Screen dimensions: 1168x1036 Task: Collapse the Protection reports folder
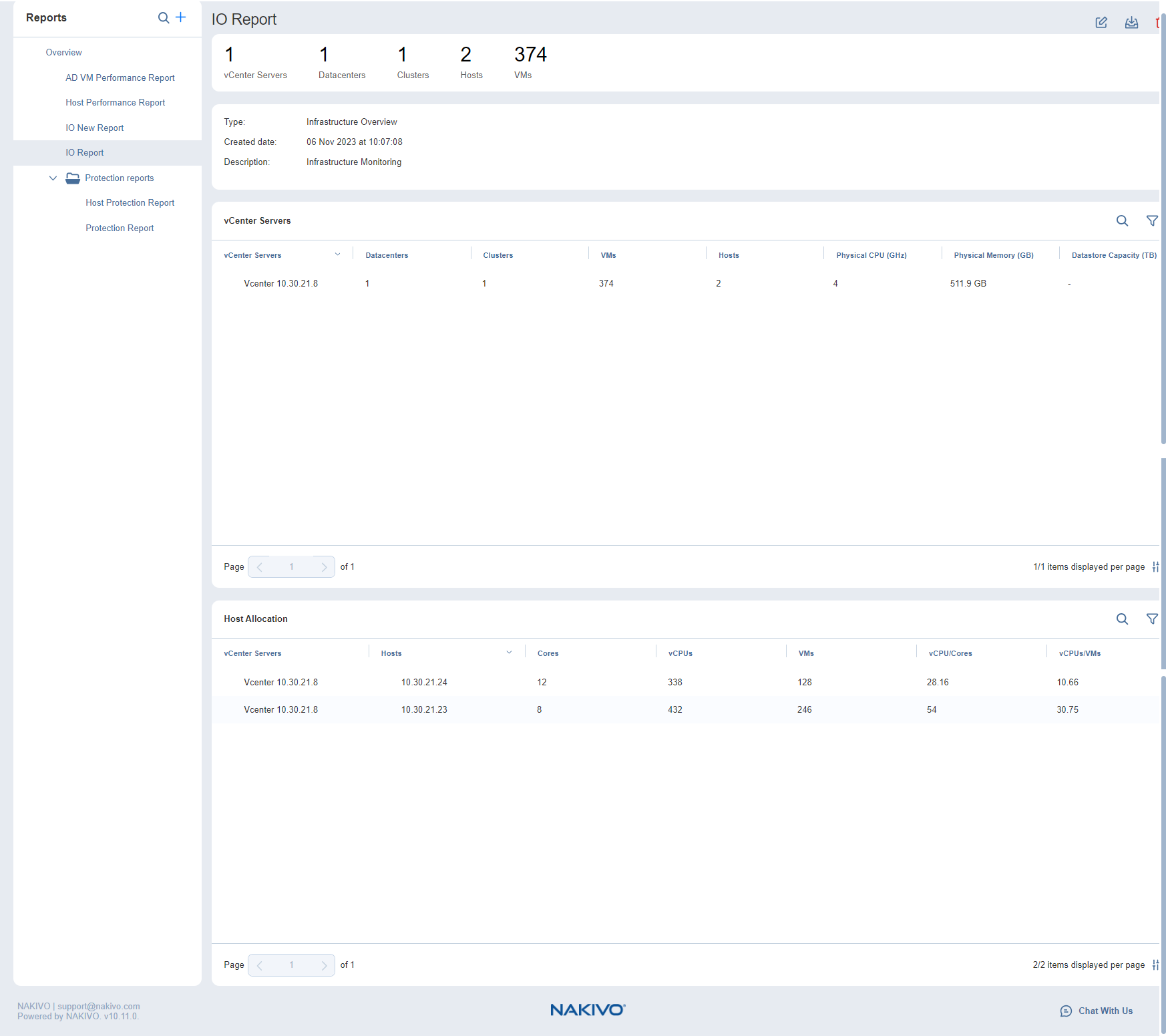click(53, 178)
